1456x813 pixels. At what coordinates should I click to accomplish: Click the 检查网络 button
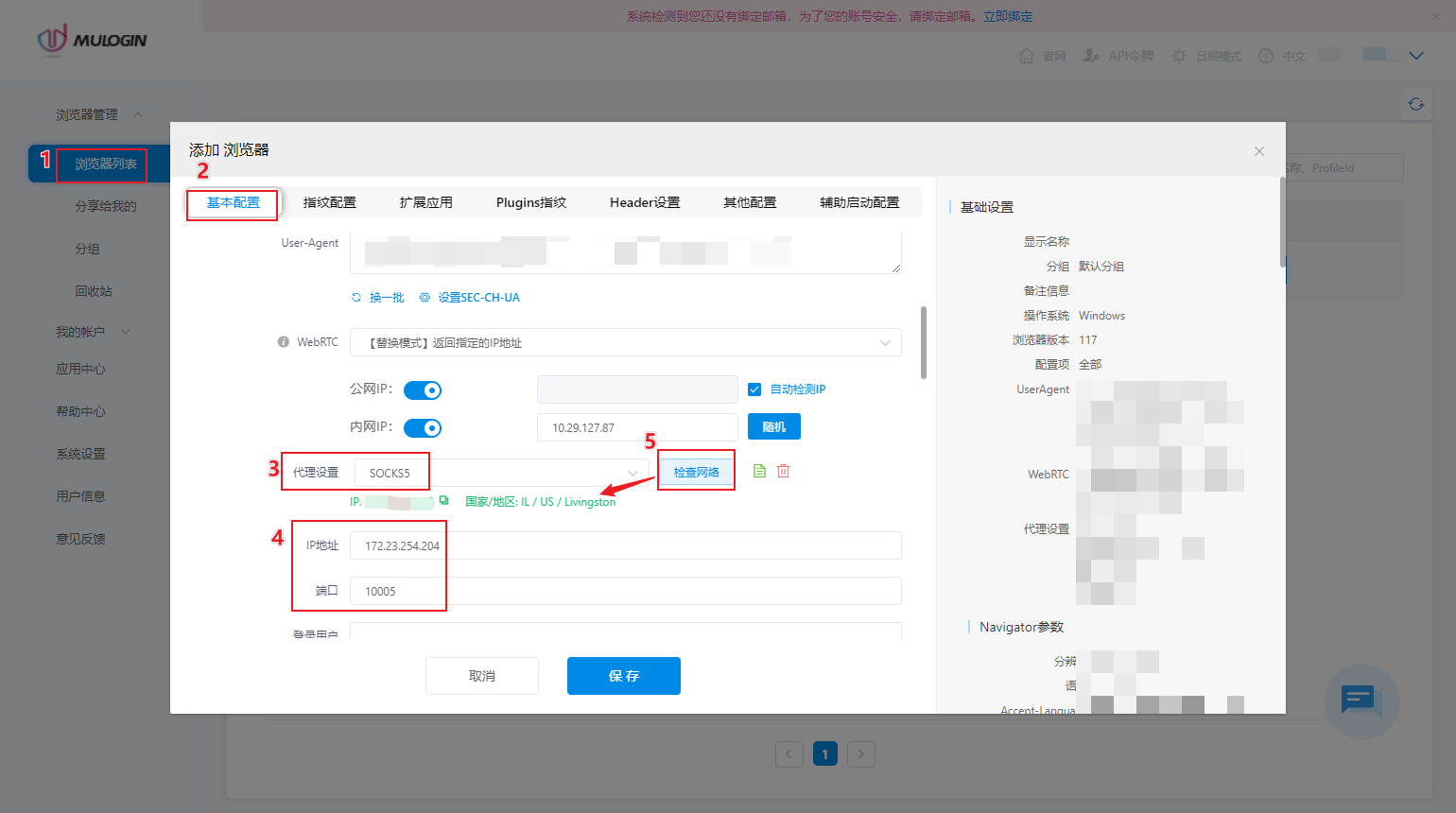696,472
